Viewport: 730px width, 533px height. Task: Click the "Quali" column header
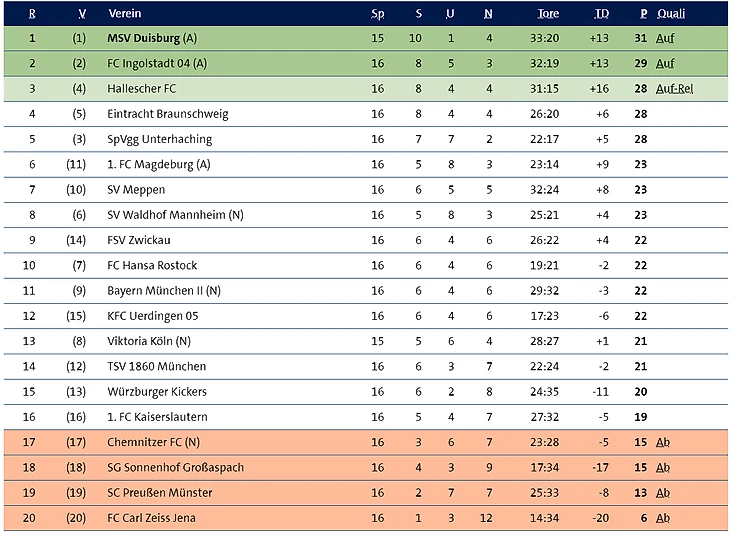click(x=669, y=14)
